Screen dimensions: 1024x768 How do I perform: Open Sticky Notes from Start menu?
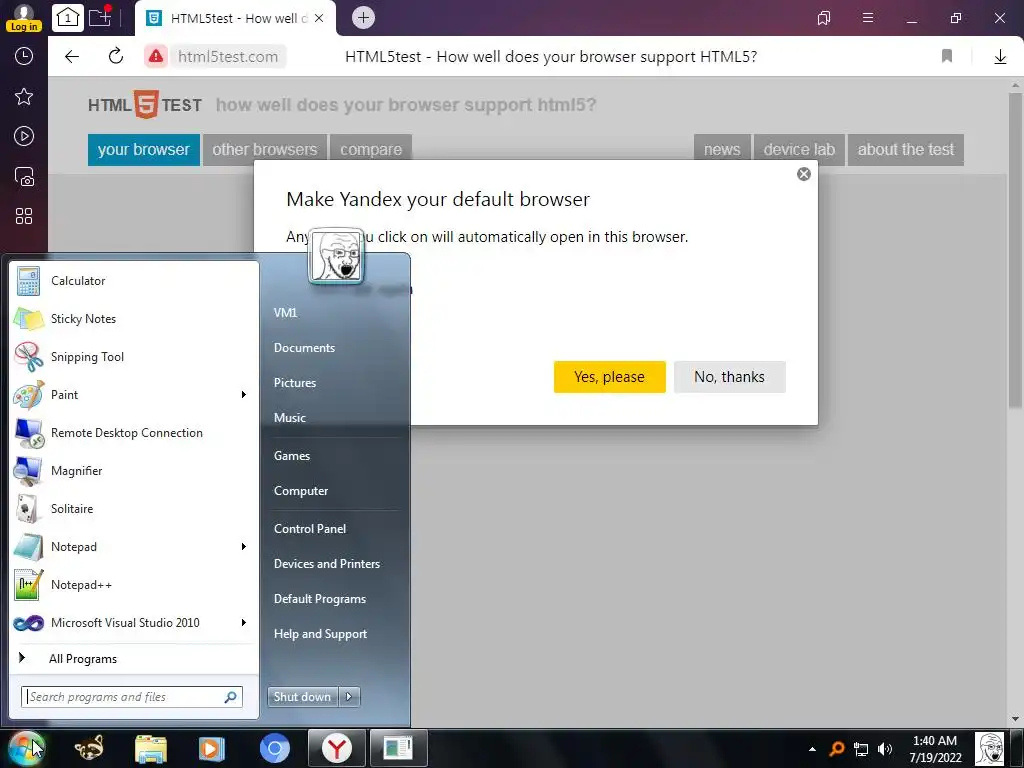click(134, 319)
